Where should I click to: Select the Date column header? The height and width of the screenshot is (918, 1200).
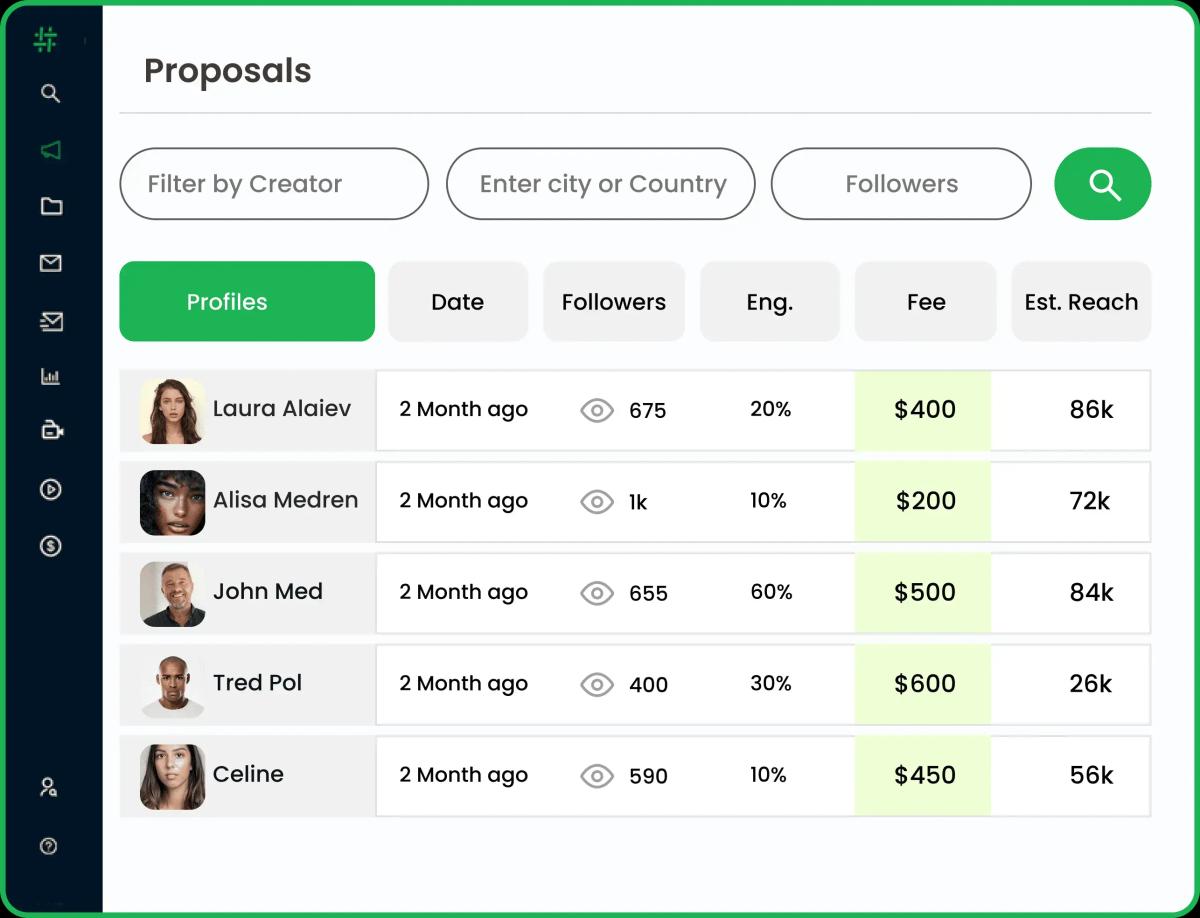[x=457, y=301]
